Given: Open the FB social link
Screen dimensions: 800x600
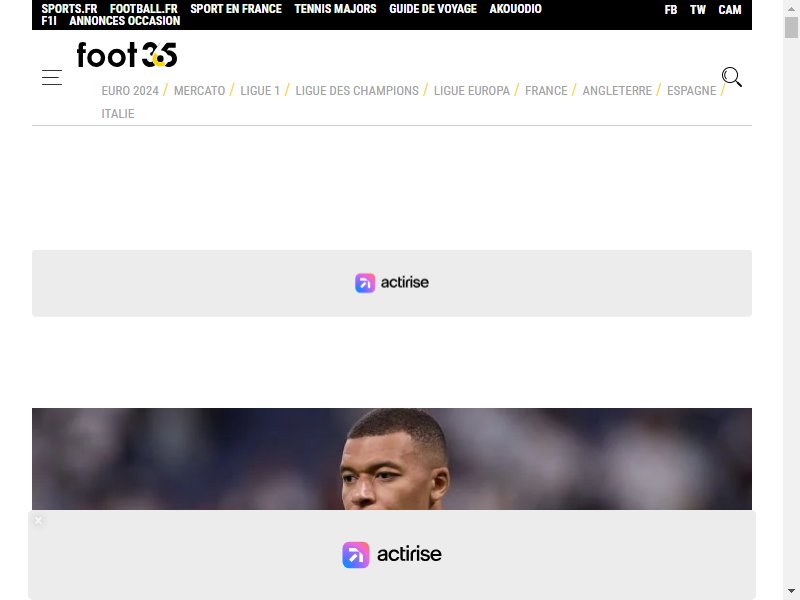Looking at the screenshot, I should pyautogui.click(x=670, y=10).
